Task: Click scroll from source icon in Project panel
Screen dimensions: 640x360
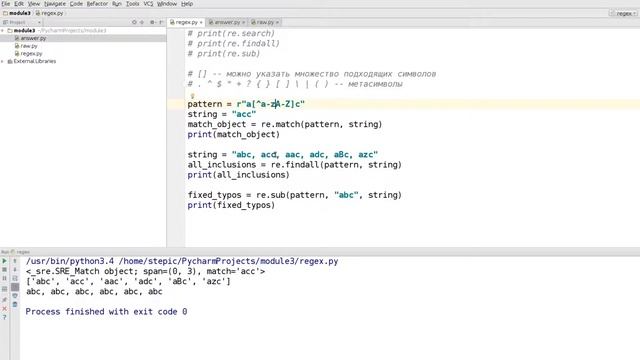Action: tap(134, 22)
